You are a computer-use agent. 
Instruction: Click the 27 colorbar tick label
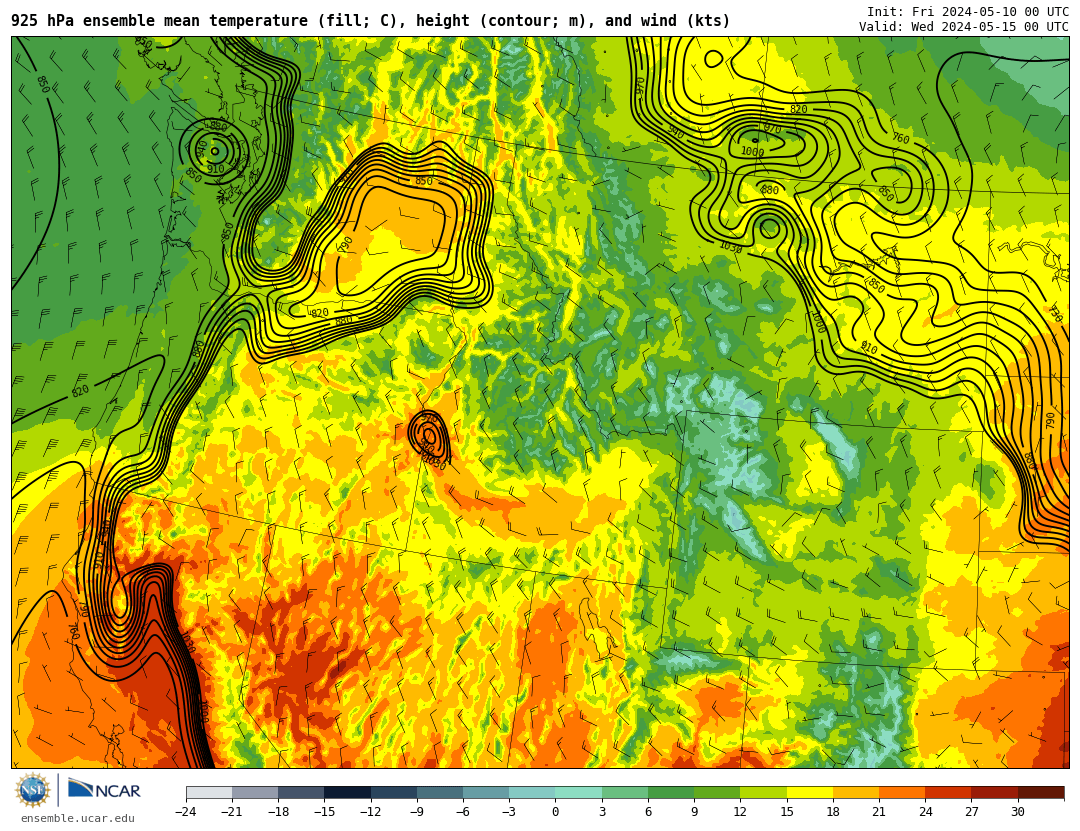tap(971, 812)
